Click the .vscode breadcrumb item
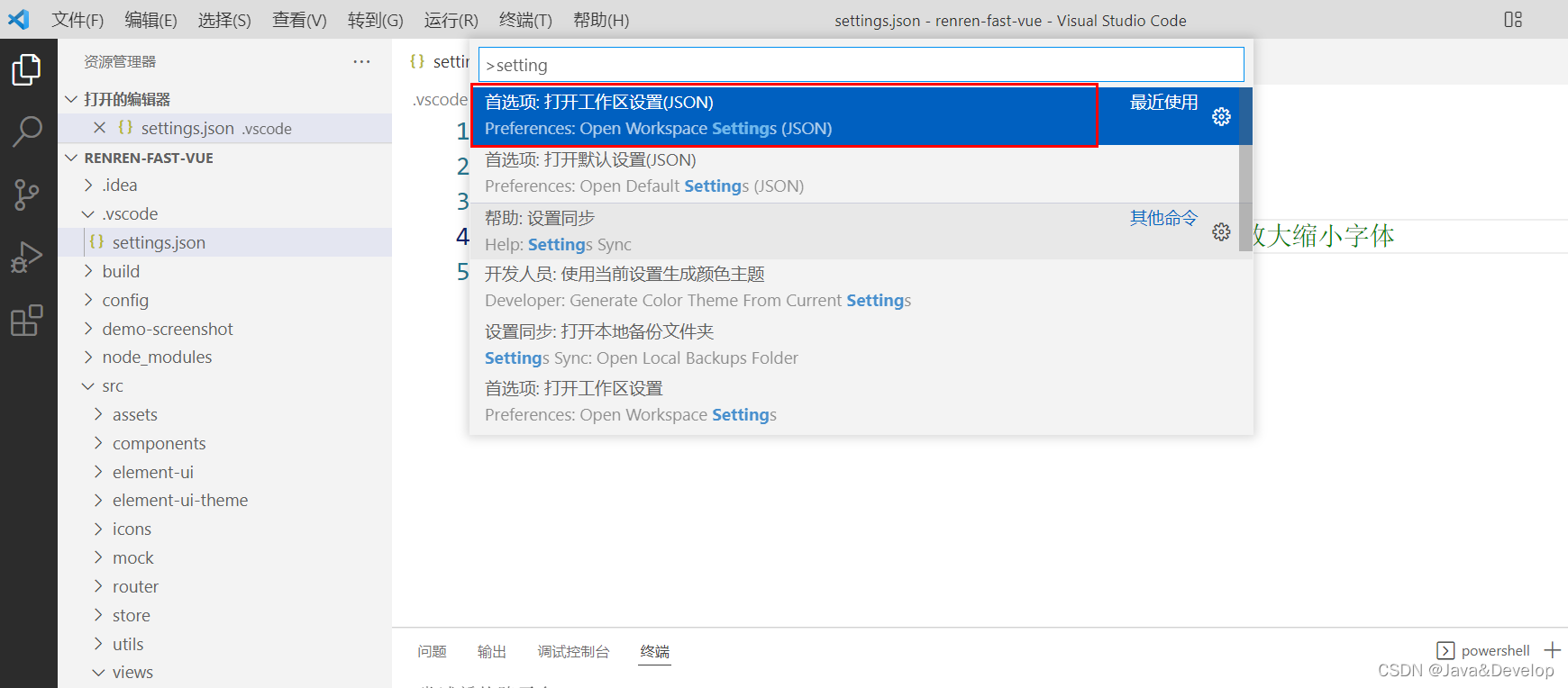Image resolution: width=1568 pixels, height=688 pixels. [440, 99]
